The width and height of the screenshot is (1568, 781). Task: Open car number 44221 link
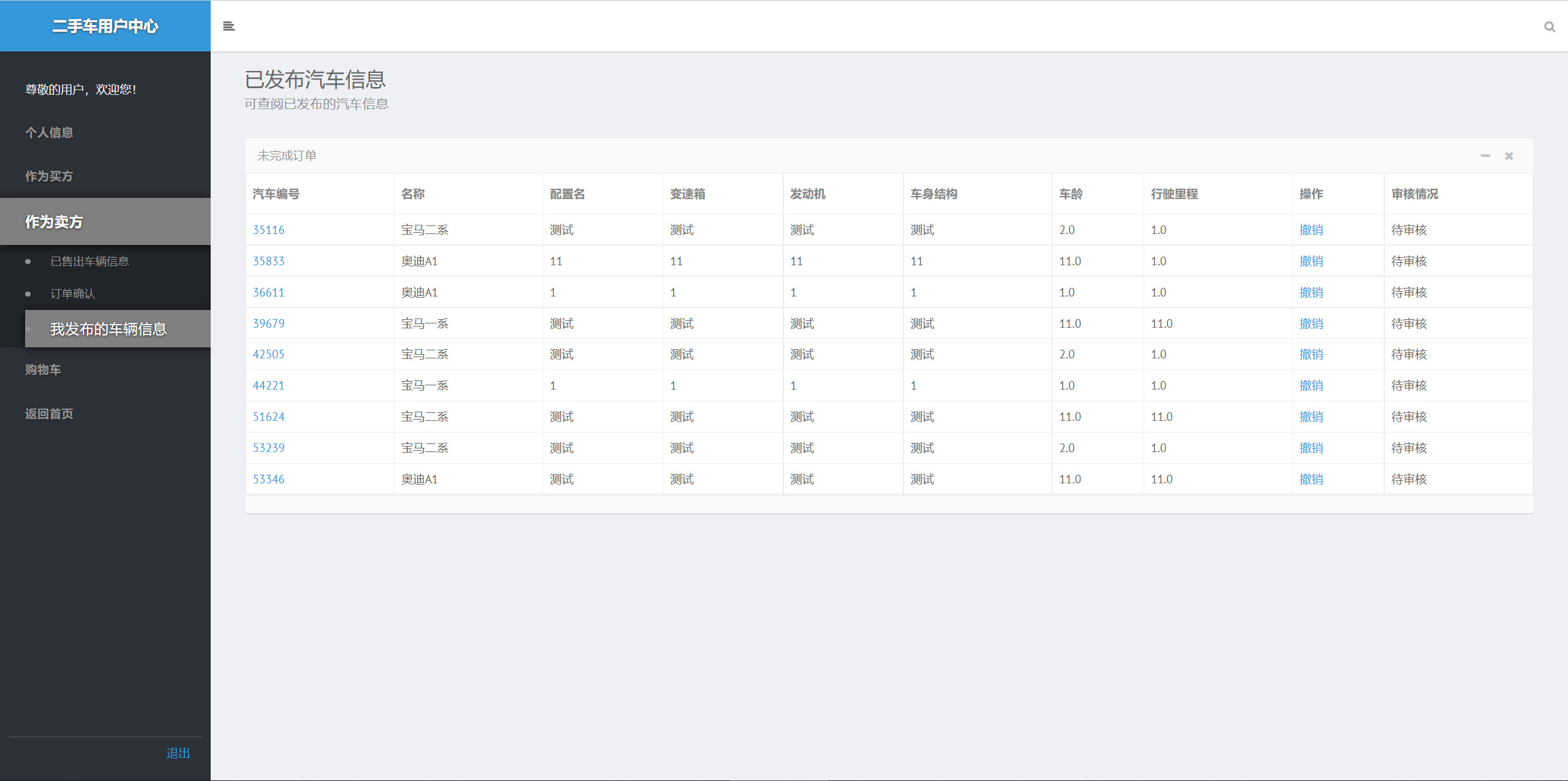[x=268, y=386]
